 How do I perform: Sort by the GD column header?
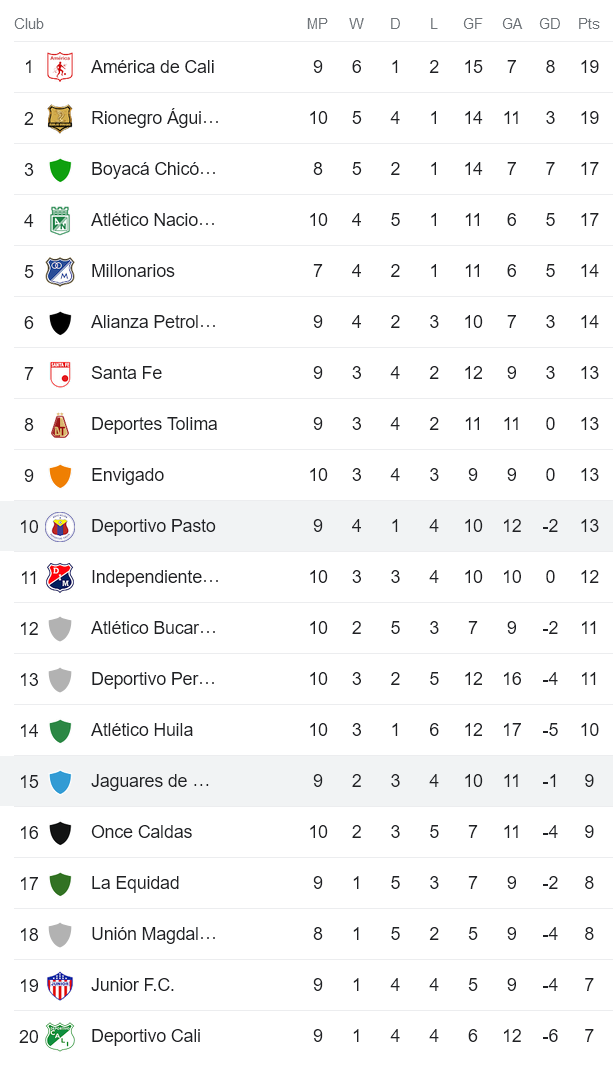pos(550,22)
